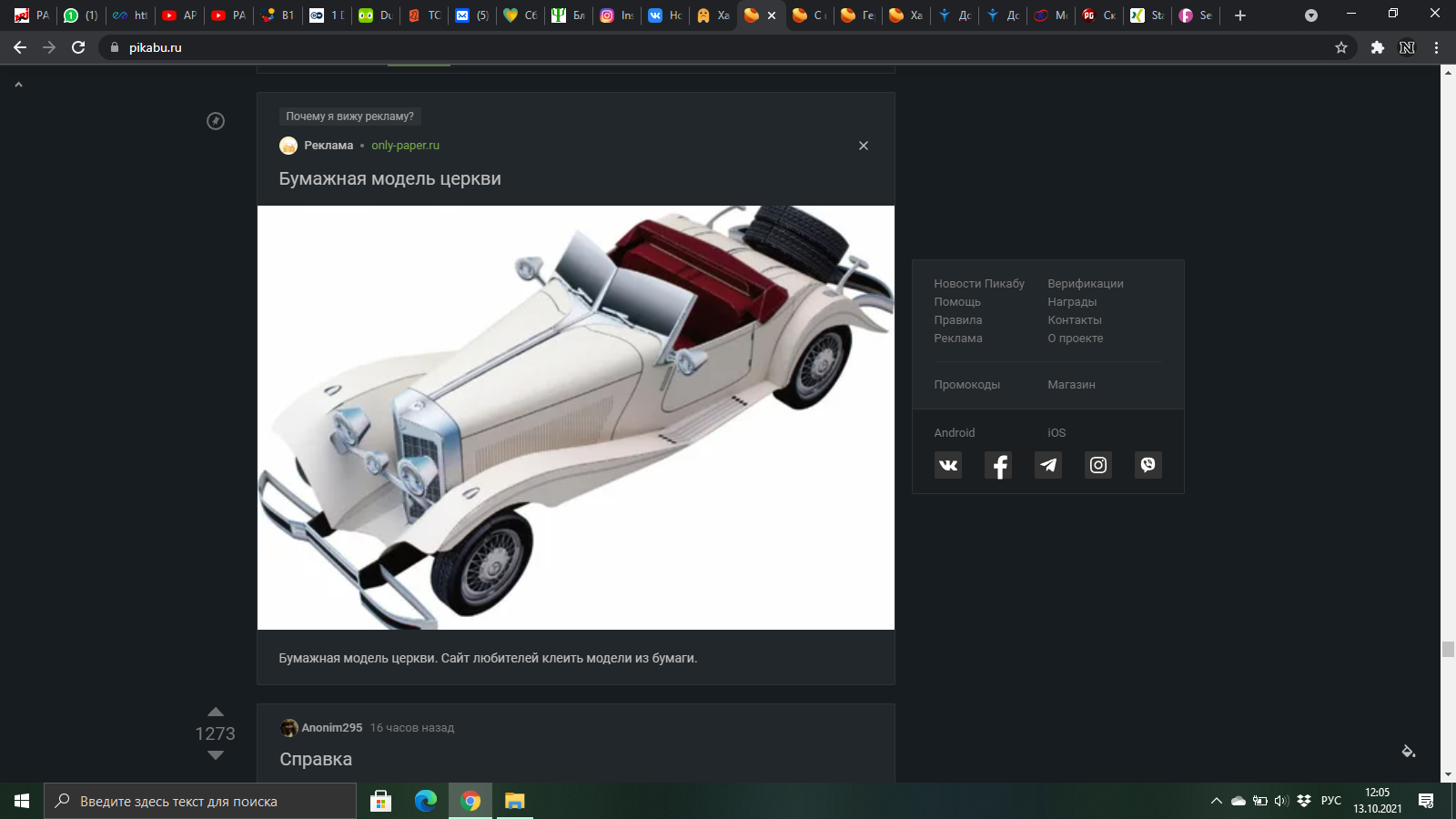Click the compass icon beside the ad post
The height and width of the screenshot is (819, 1456).
[216, 121]
